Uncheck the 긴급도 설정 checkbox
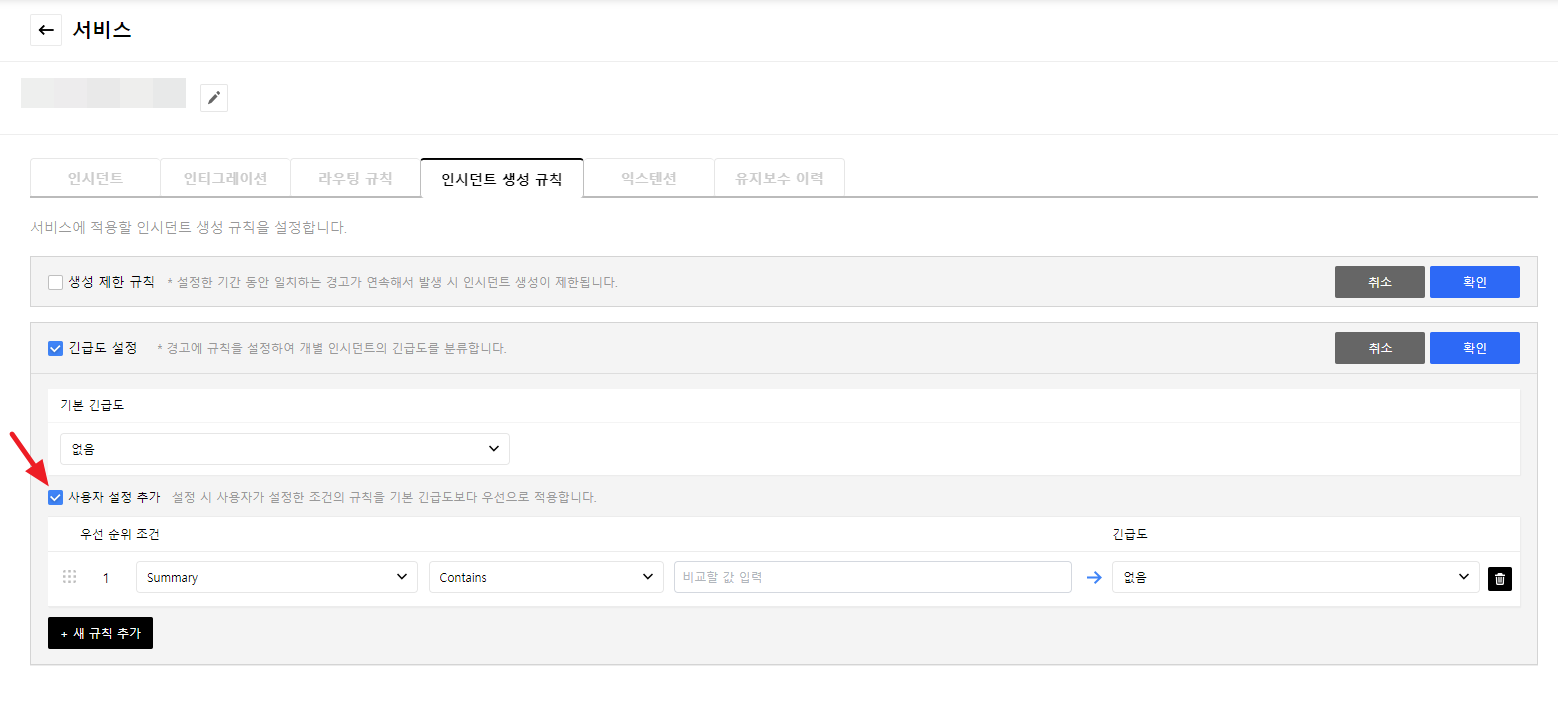The height and width of the screenshot is (707, 1558). click(56, 348)
